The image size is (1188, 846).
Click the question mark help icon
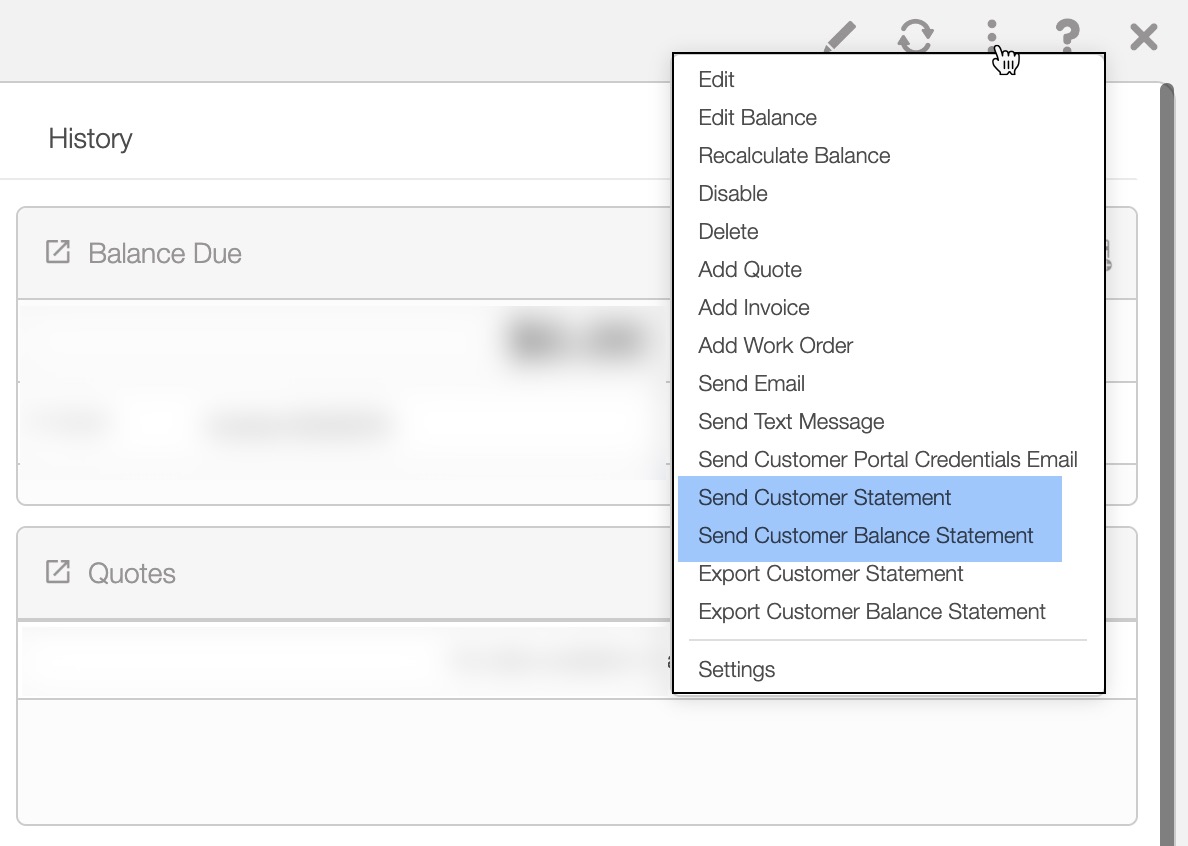[1067, 37]
